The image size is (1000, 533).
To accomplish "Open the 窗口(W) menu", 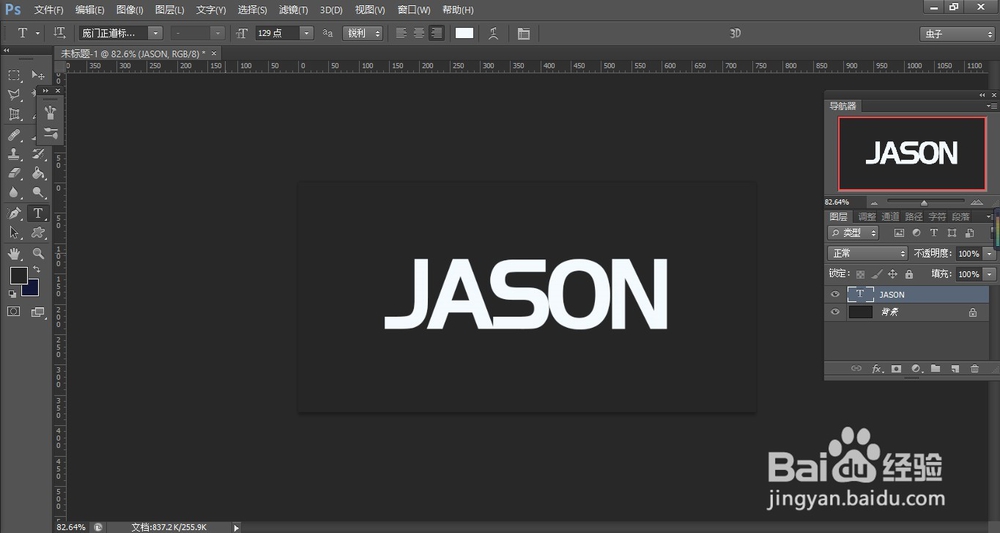I will [413, 10].
